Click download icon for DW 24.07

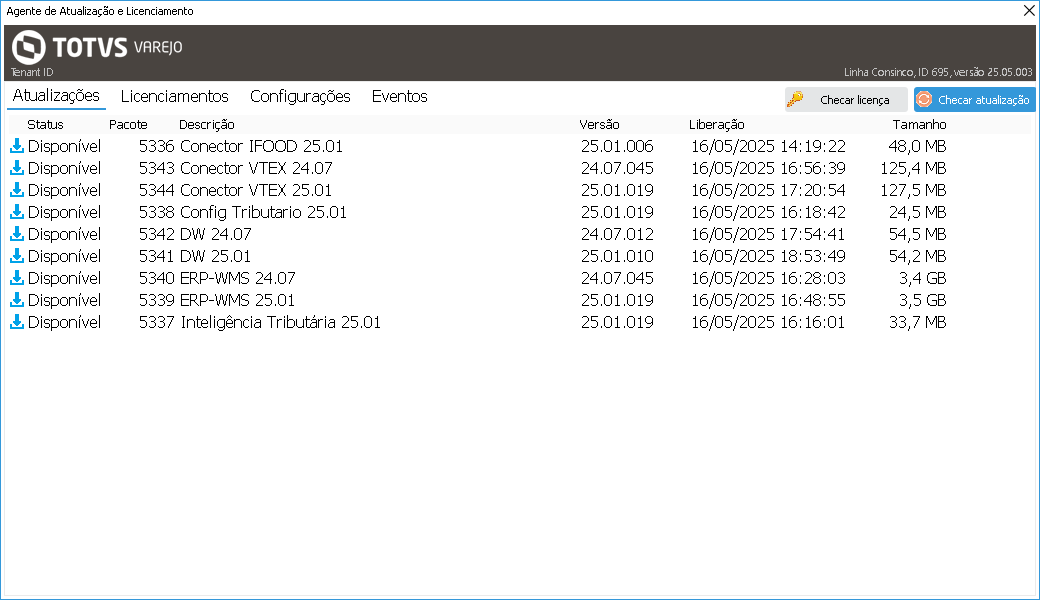tap(17, 233)
